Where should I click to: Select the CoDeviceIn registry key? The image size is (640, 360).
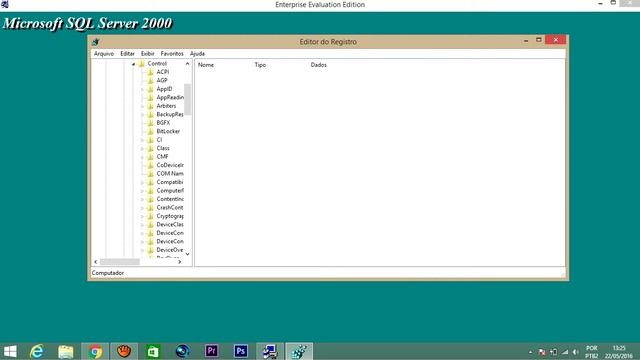(x=170, y=165)
